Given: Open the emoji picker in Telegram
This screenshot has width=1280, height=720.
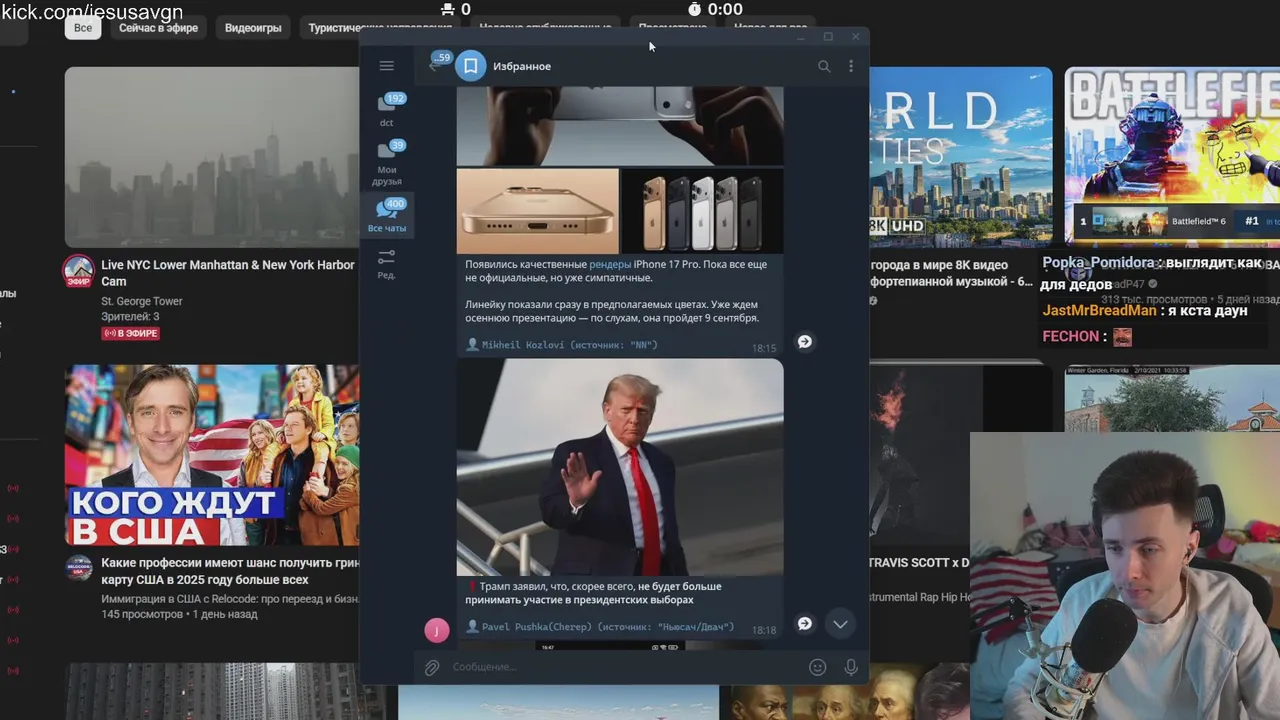Looking at the screenshot, I should [817, 667].
